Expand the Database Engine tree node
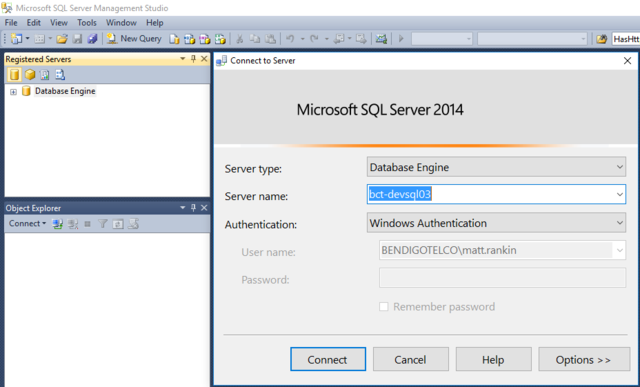This screenshot has width=640, height=387. [x=13, y=91]
